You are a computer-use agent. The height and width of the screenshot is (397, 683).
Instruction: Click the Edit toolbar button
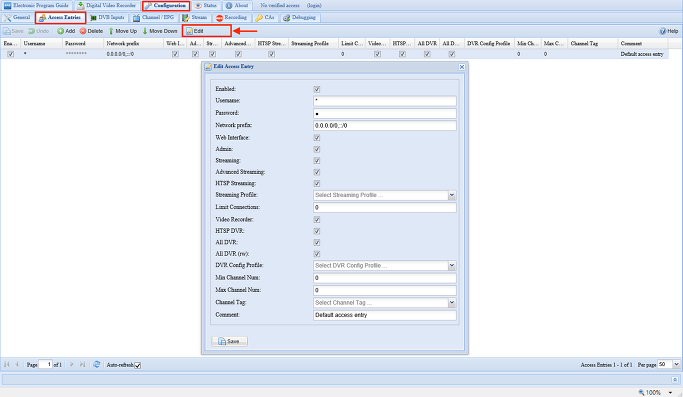[195, 31]
